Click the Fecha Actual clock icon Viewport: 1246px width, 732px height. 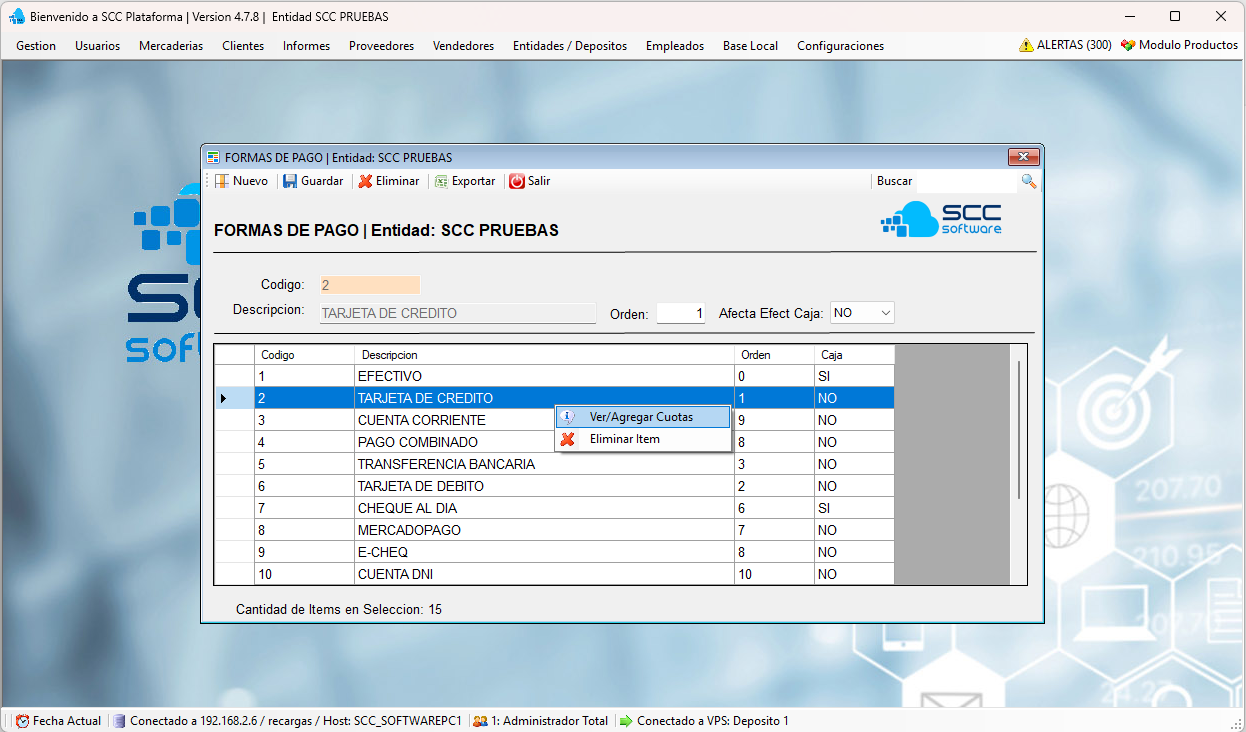[22, 720]
